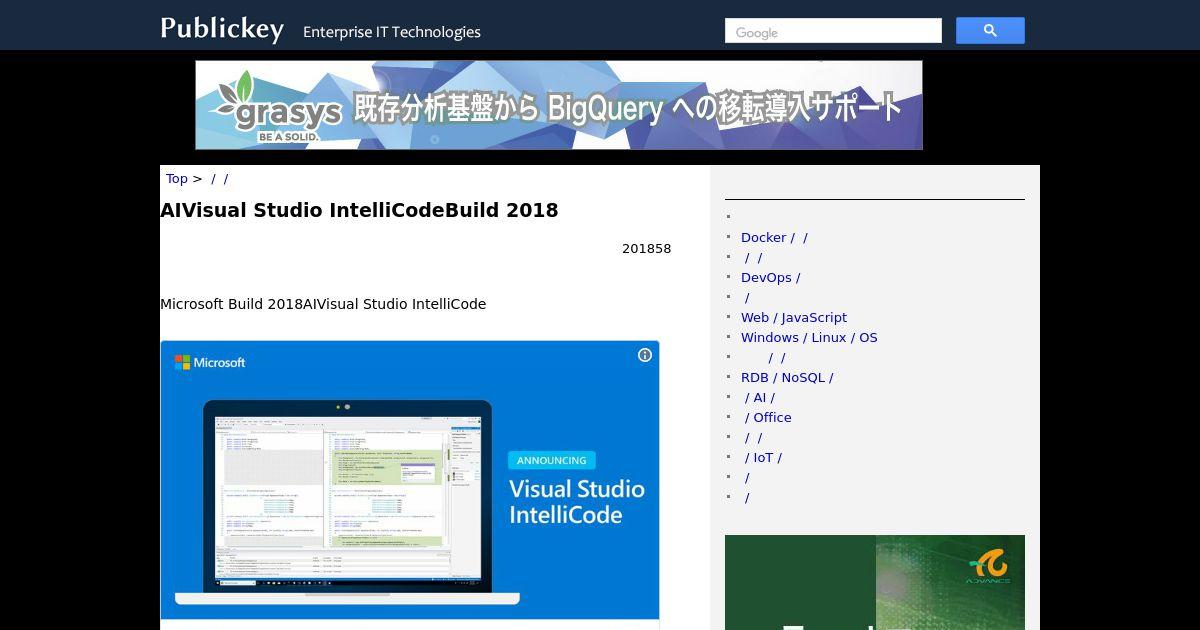Click the Top breadcrumb link
Image resolution: width=1200 pixels, height=630 pixels.
pos(177,179)
